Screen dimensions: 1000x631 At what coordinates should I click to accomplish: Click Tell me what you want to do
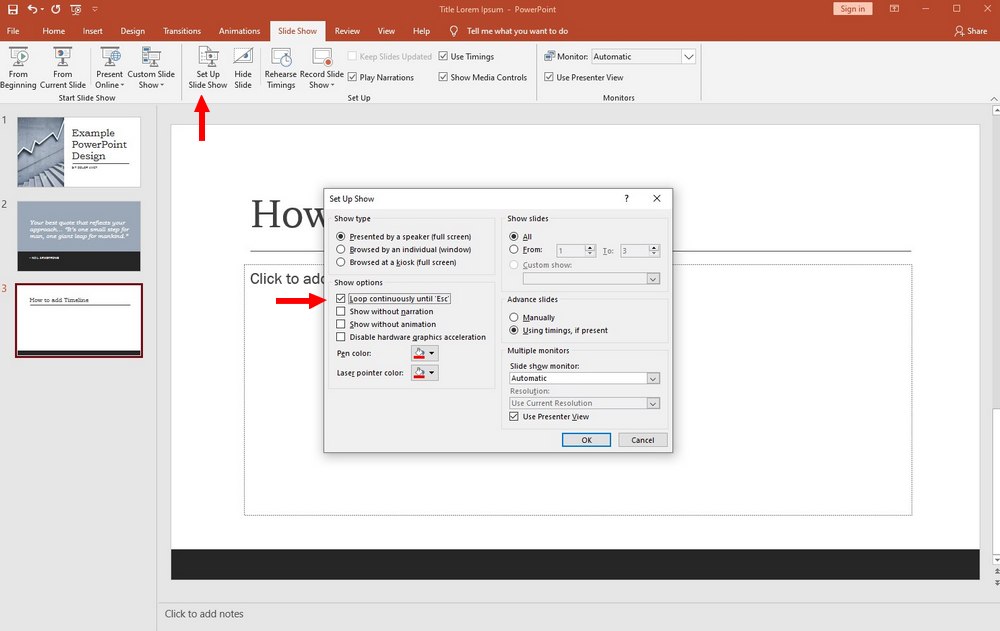pos(517,31)
